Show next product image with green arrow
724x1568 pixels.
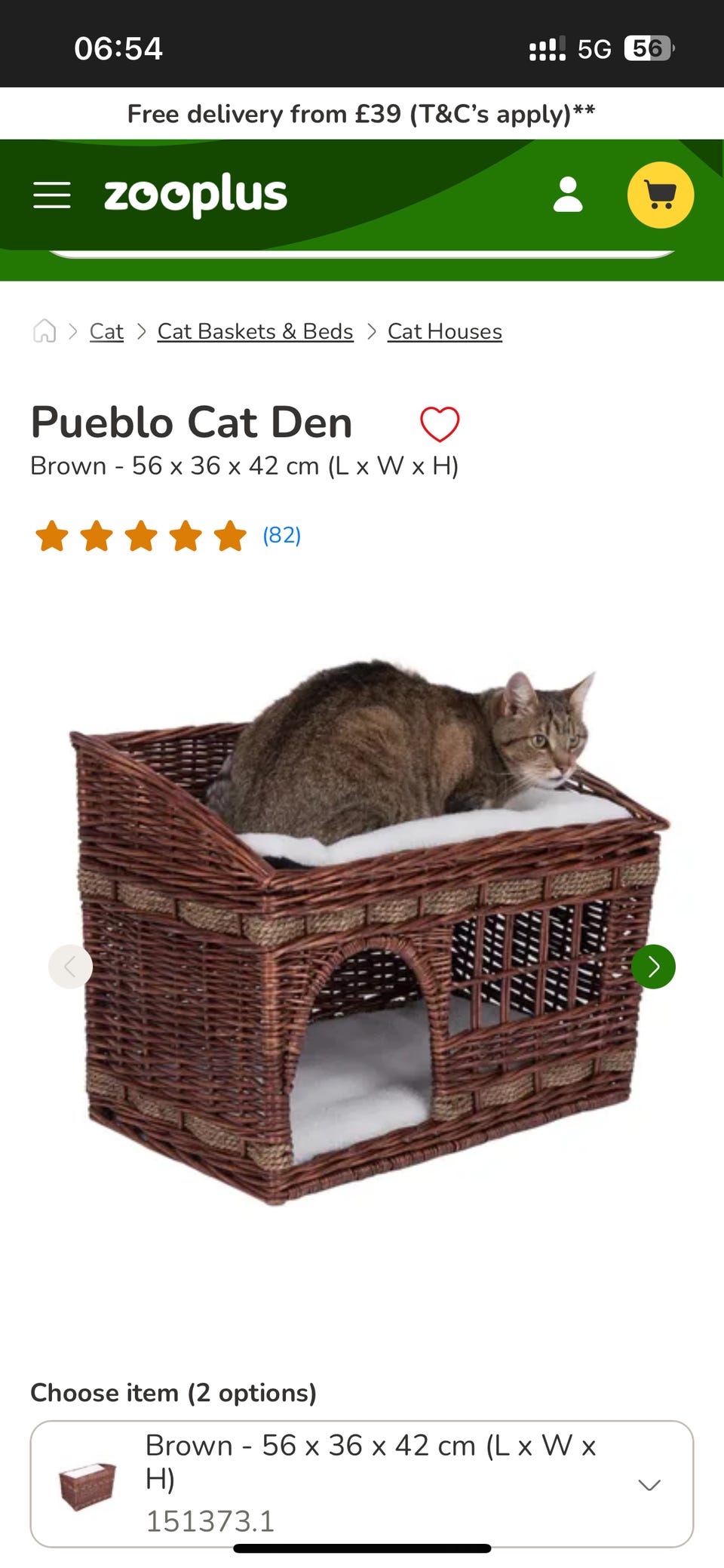653,966
